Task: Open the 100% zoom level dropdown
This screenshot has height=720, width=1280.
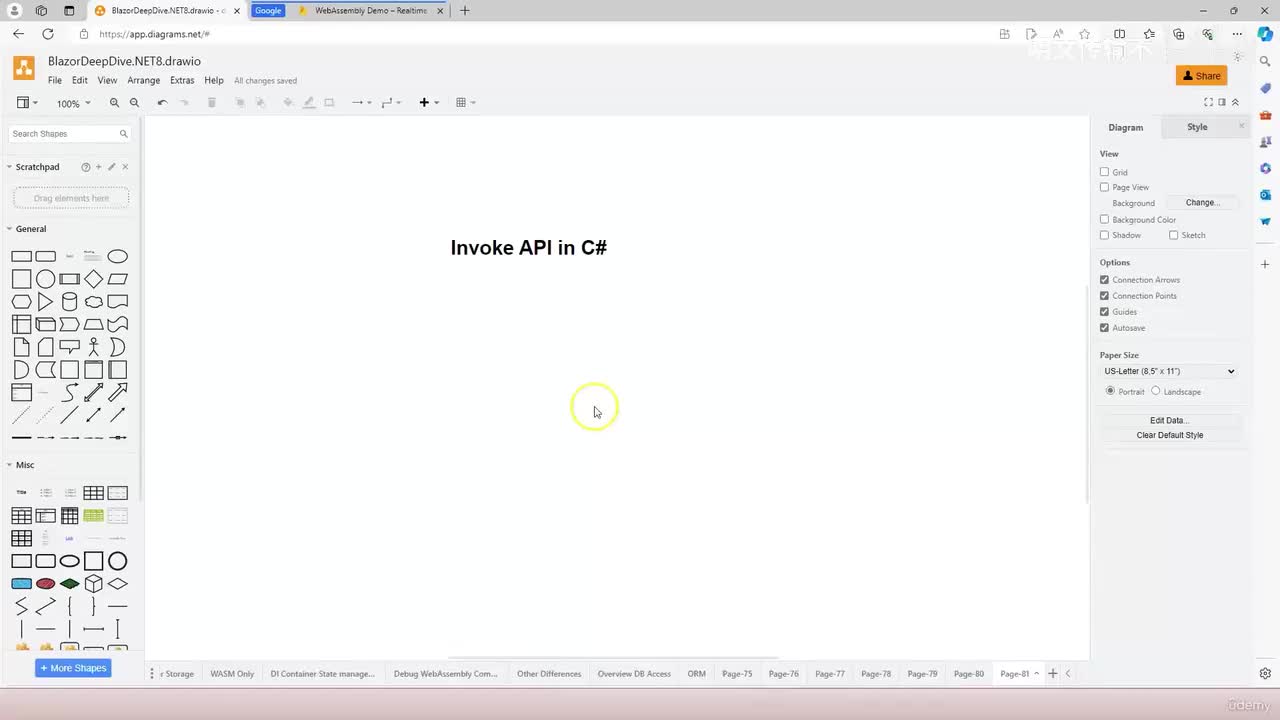Action: point(73,103)
